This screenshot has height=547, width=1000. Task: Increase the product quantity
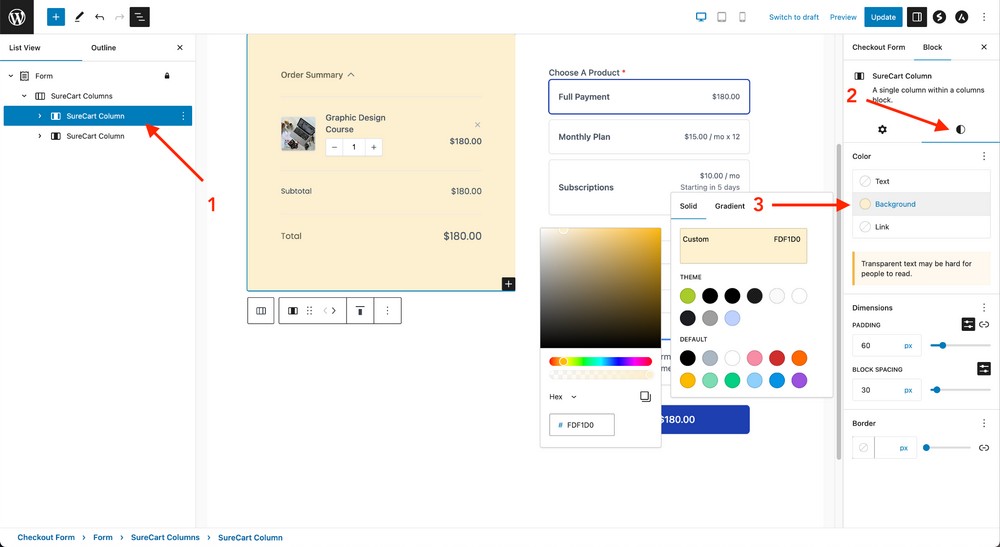point(374,147)
